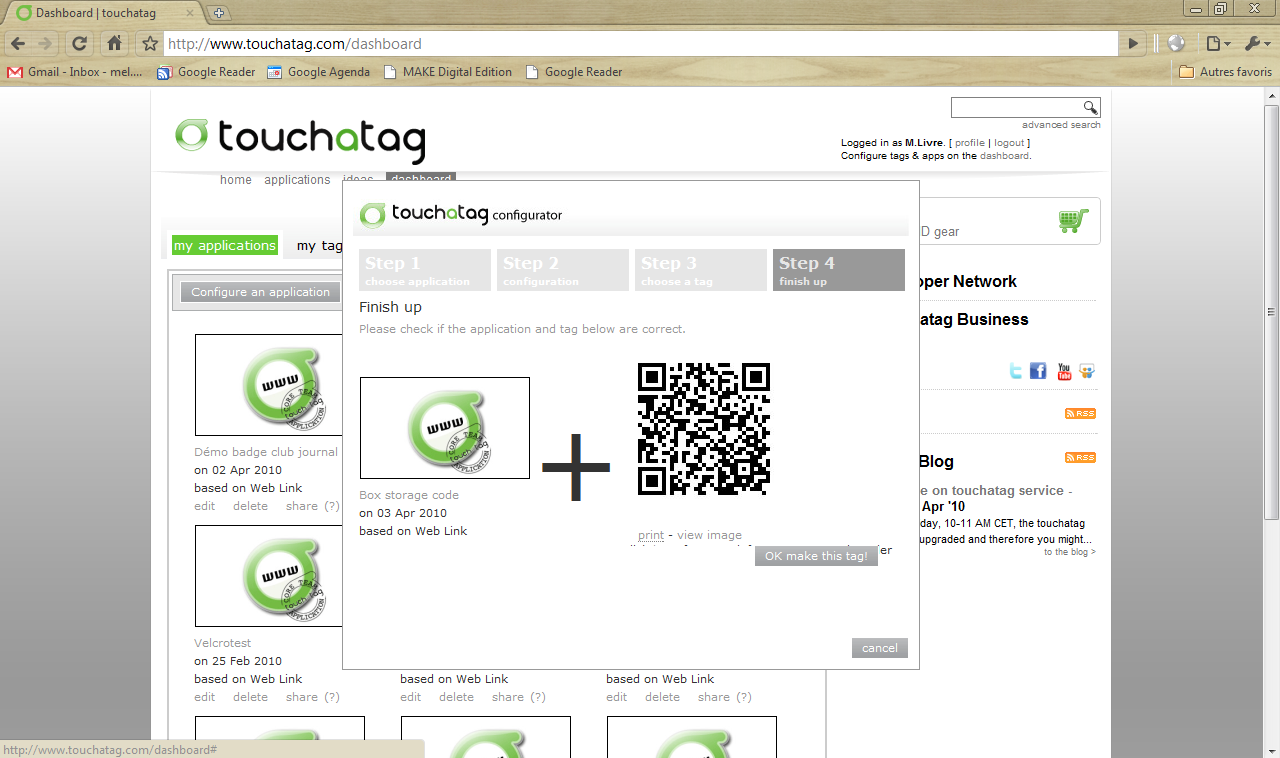The width and height of the screenshot is (1280, 758).
Task: Select Step 4 finish up
Action: click(x=839, y=270)
